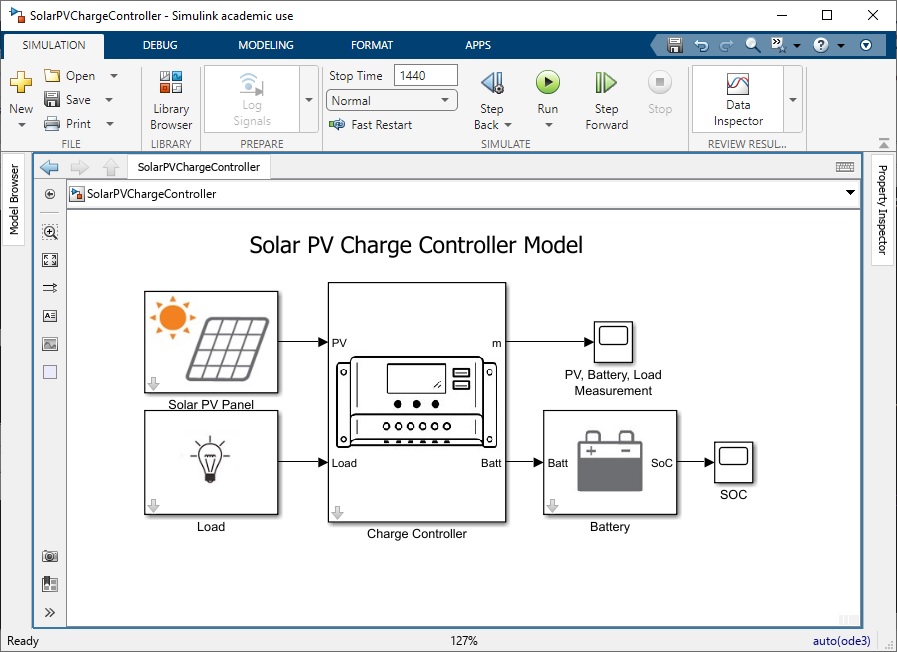This screenshot has height=652, width=897.
Task: Select the Annotation text tool
Action: click(x=50, y=316)
